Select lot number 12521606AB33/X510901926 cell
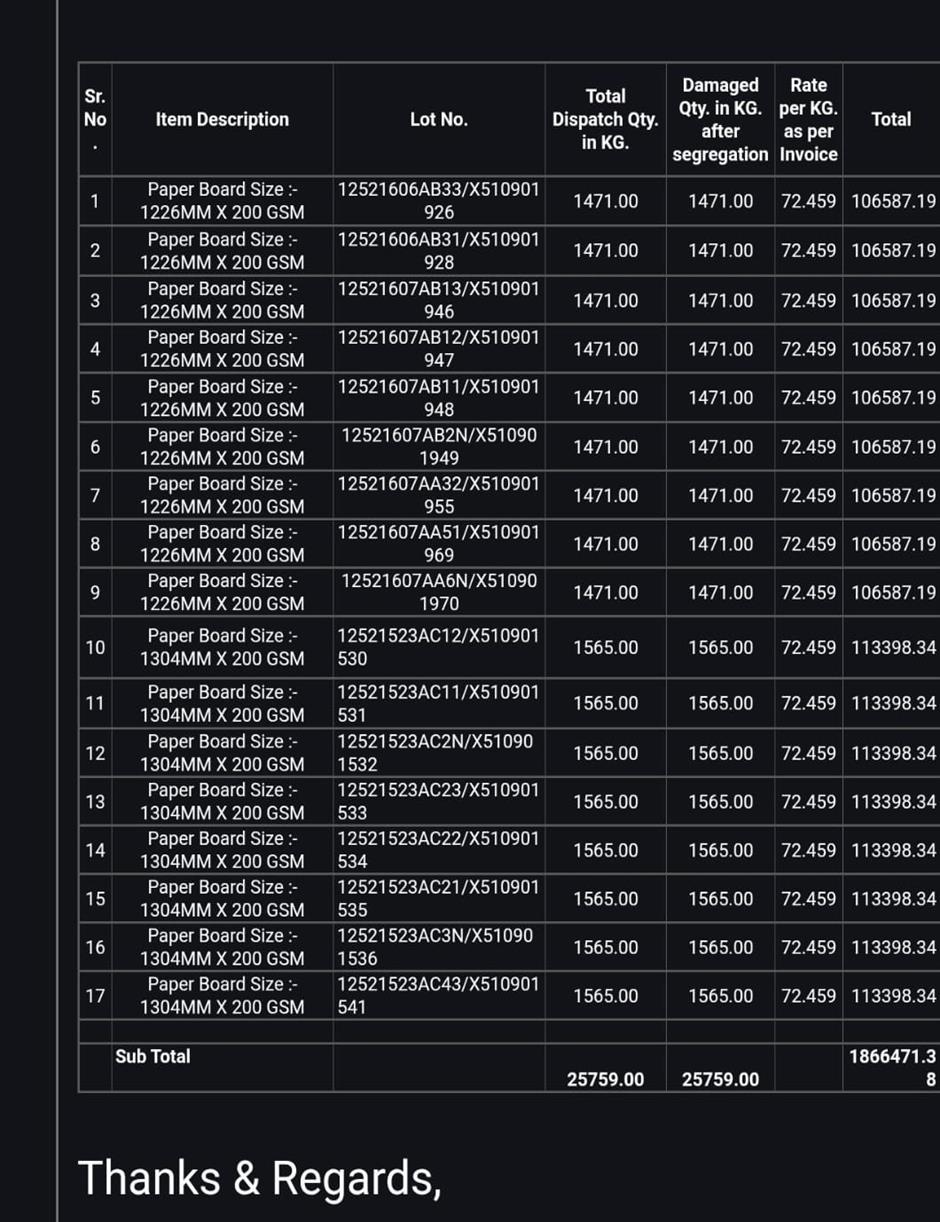 (x=438, y=200)
